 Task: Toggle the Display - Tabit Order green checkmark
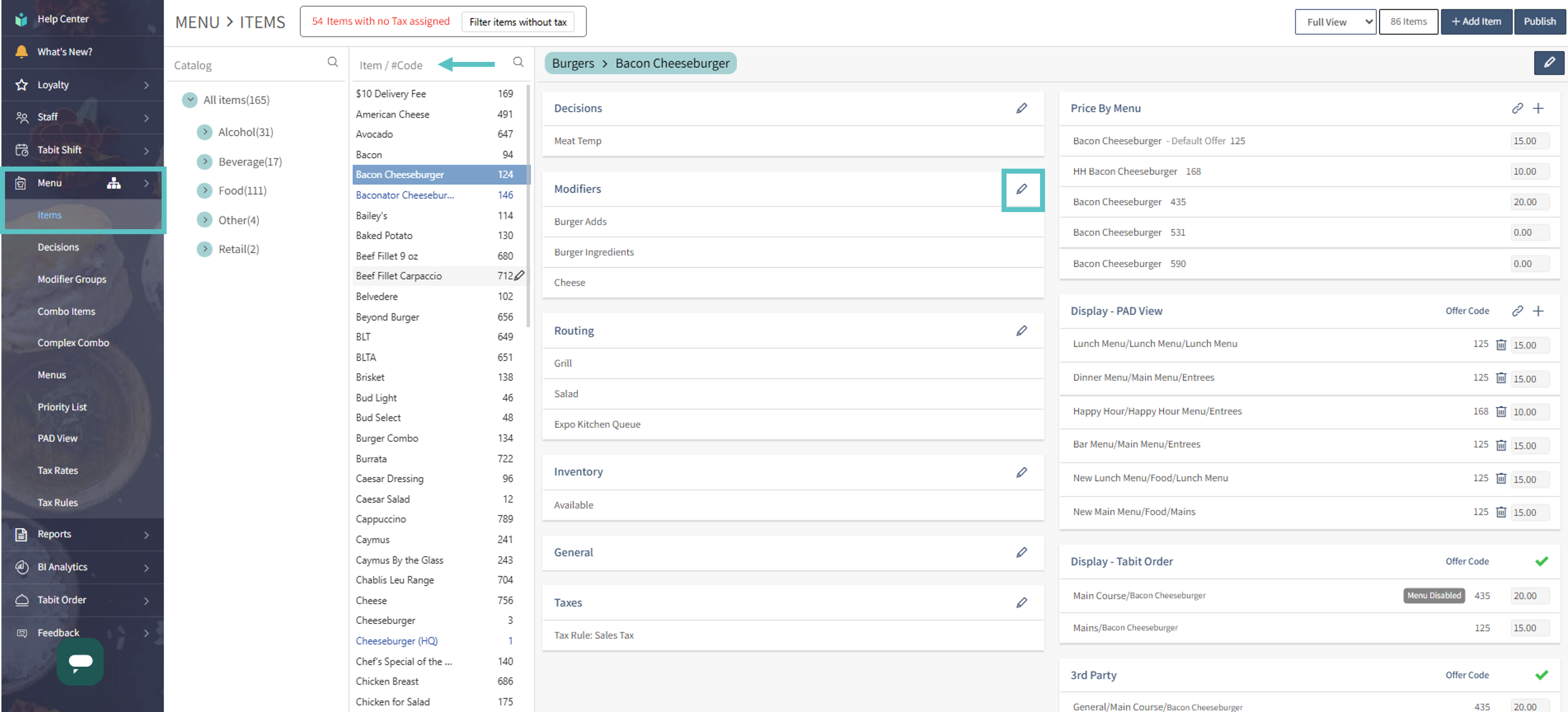[1541, 561]
